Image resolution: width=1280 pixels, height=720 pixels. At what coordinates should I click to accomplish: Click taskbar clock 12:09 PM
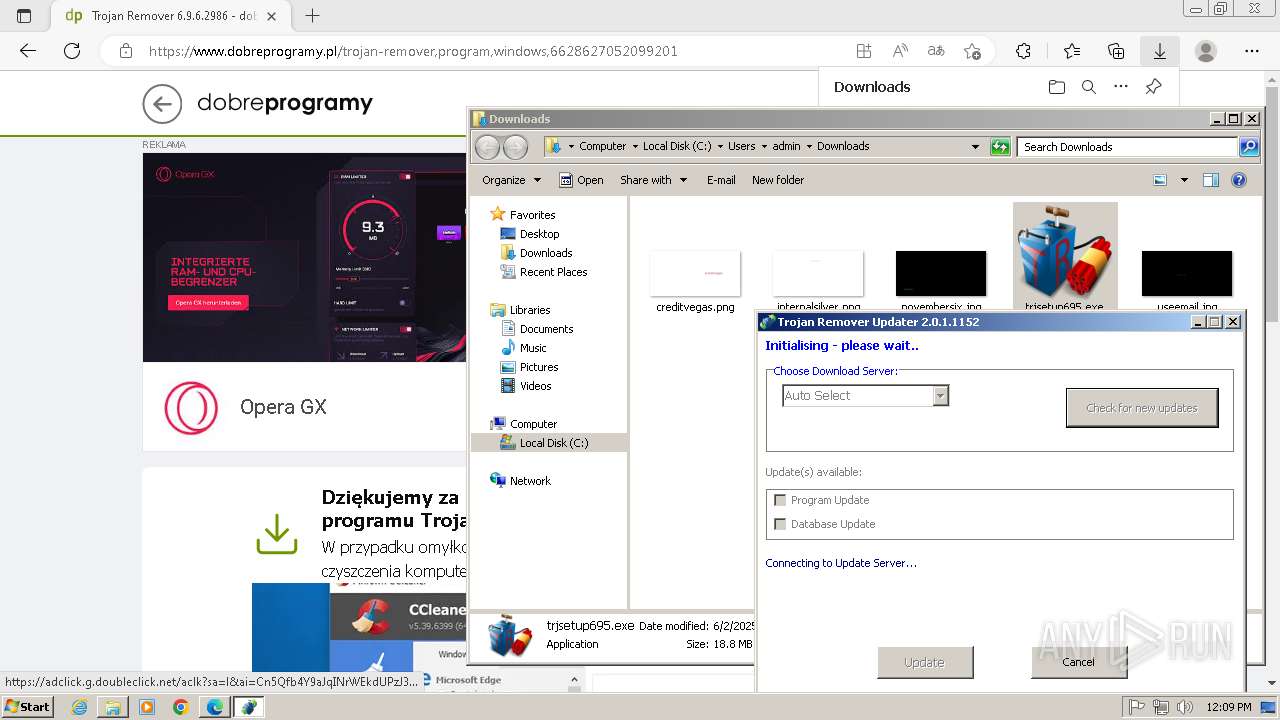pyautogui.click(x=1229, y=707)
